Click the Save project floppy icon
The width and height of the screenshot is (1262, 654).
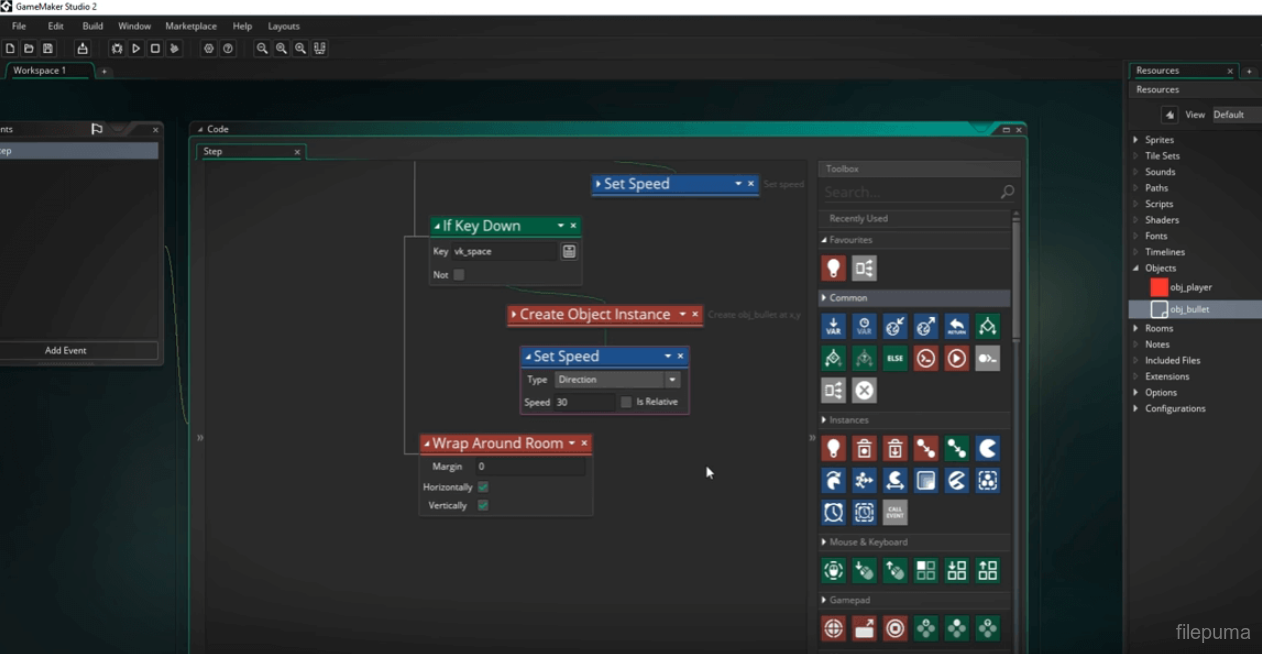point(47,48)
